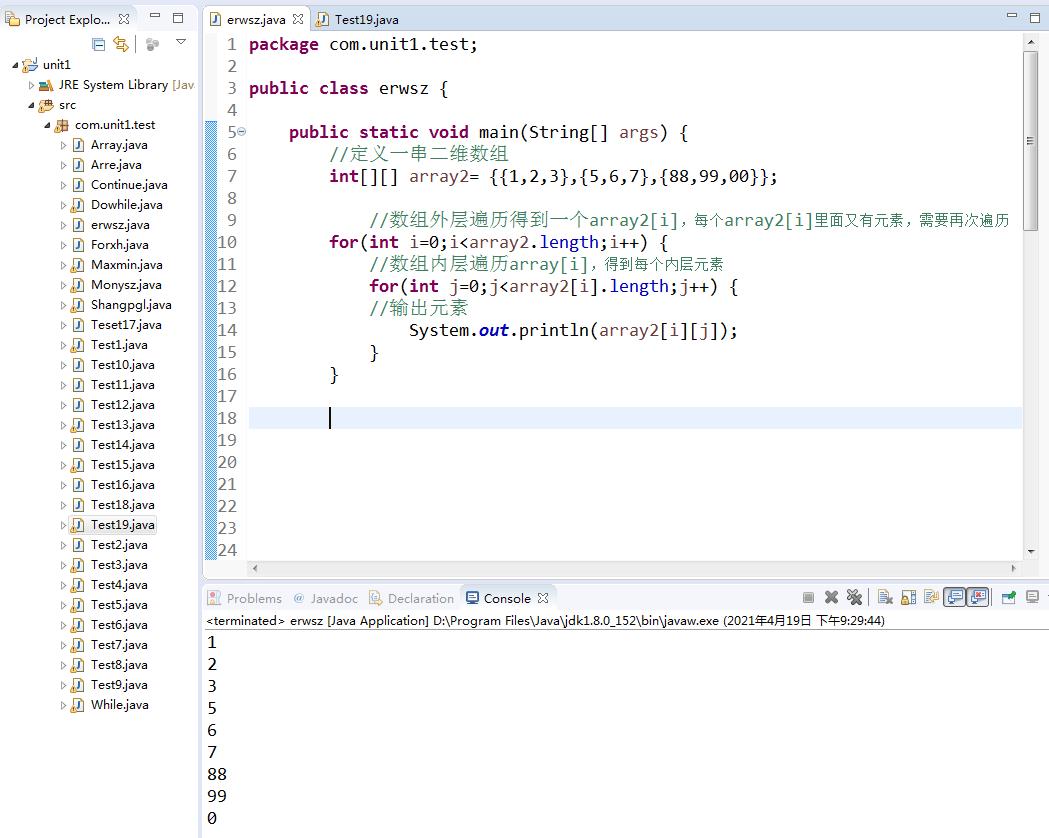Viewport: 1049px width, 838px height.
Task: Close the Console view
Action: pos(543,598)
